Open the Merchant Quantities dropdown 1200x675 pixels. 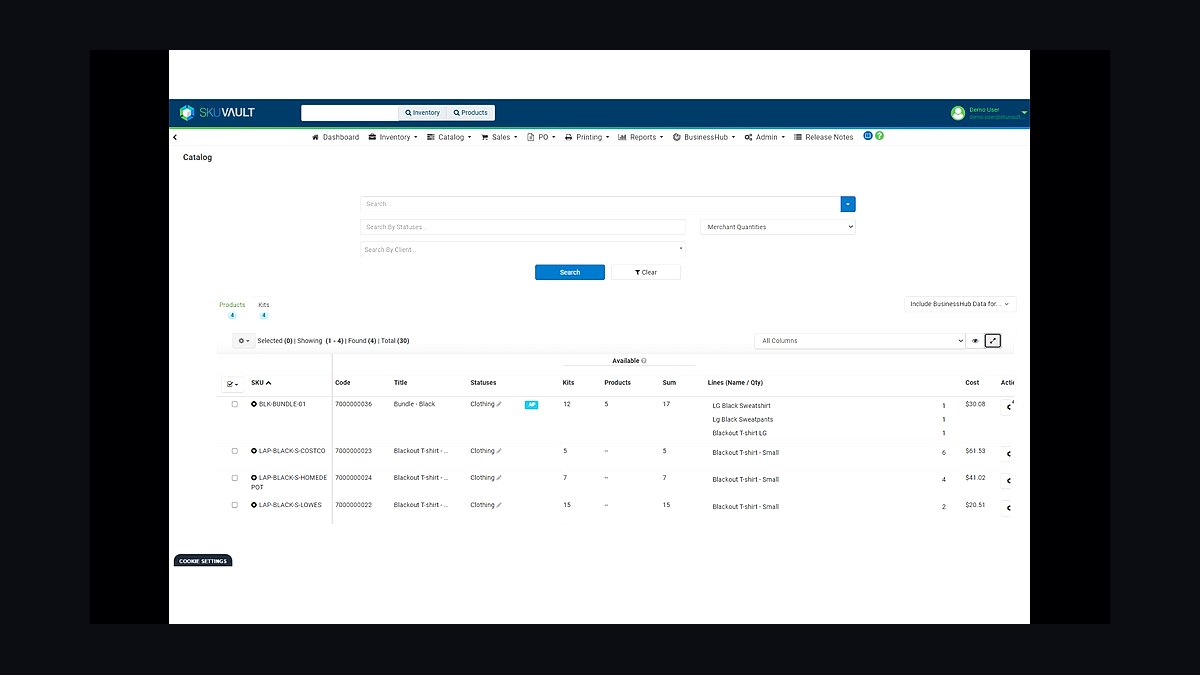778,227
